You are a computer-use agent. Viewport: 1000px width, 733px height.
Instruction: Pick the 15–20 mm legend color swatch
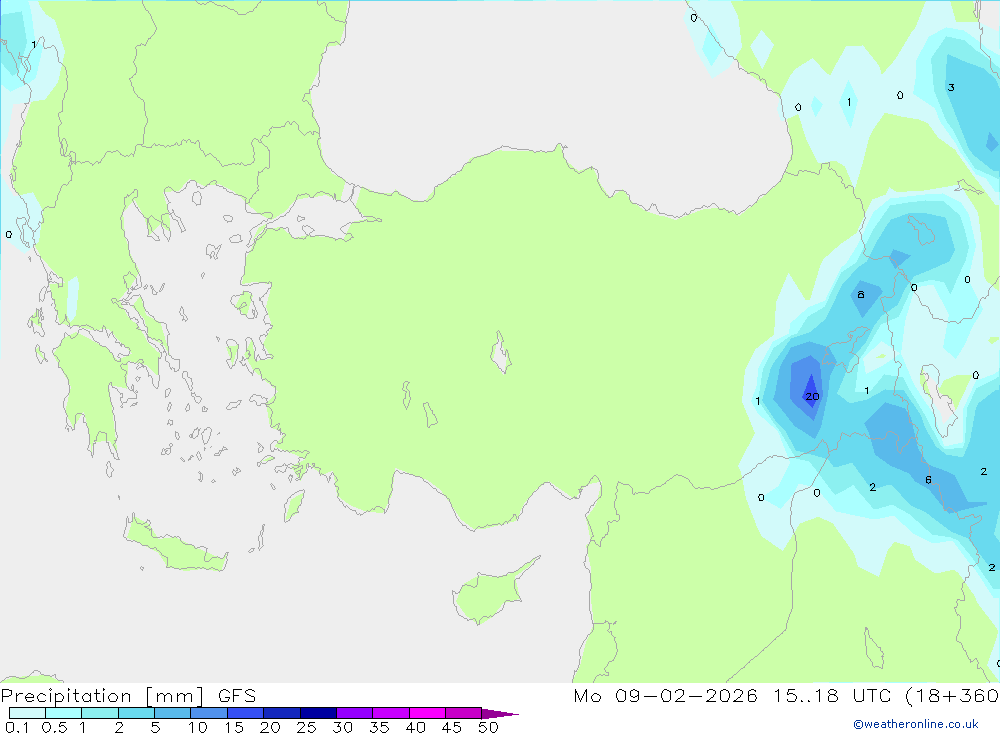[246, 713]
